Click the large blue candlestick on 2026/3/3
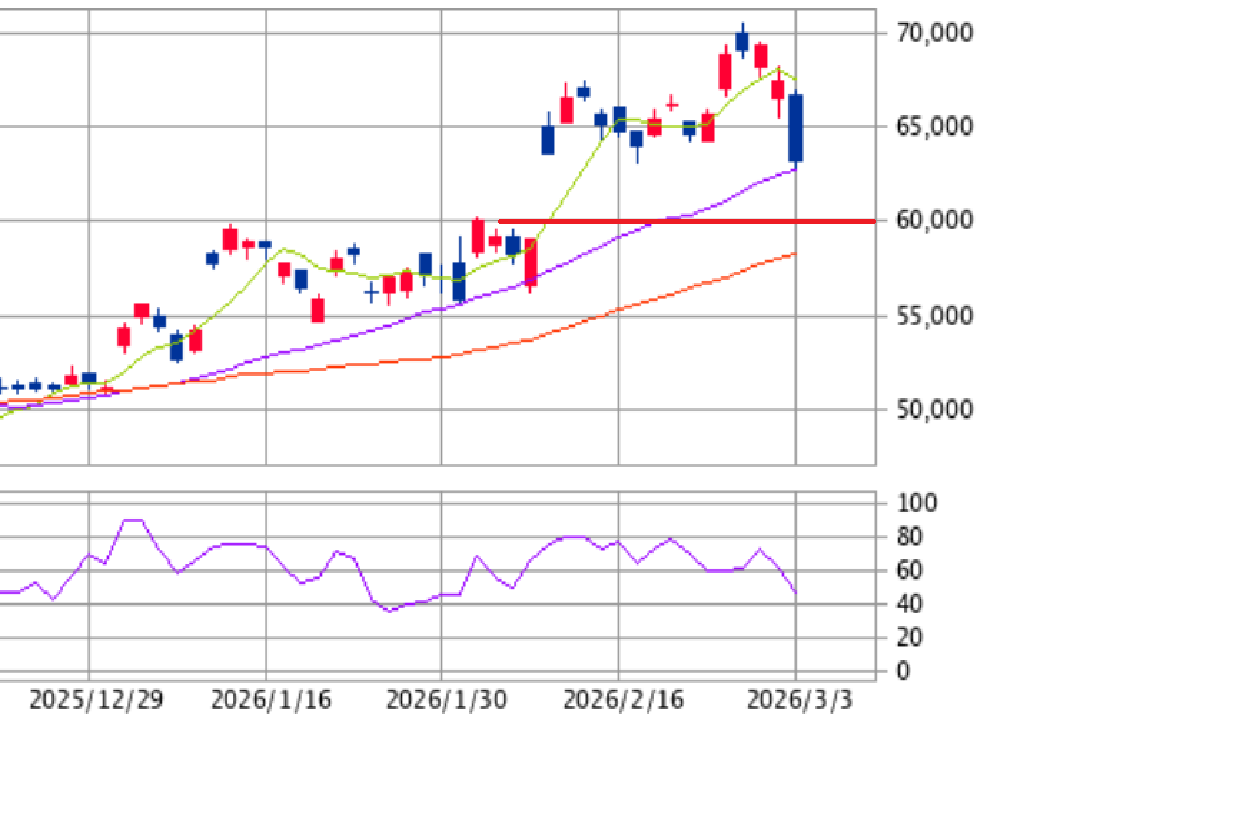Screen dimensions: 1260x815 (x=796, y=127)
